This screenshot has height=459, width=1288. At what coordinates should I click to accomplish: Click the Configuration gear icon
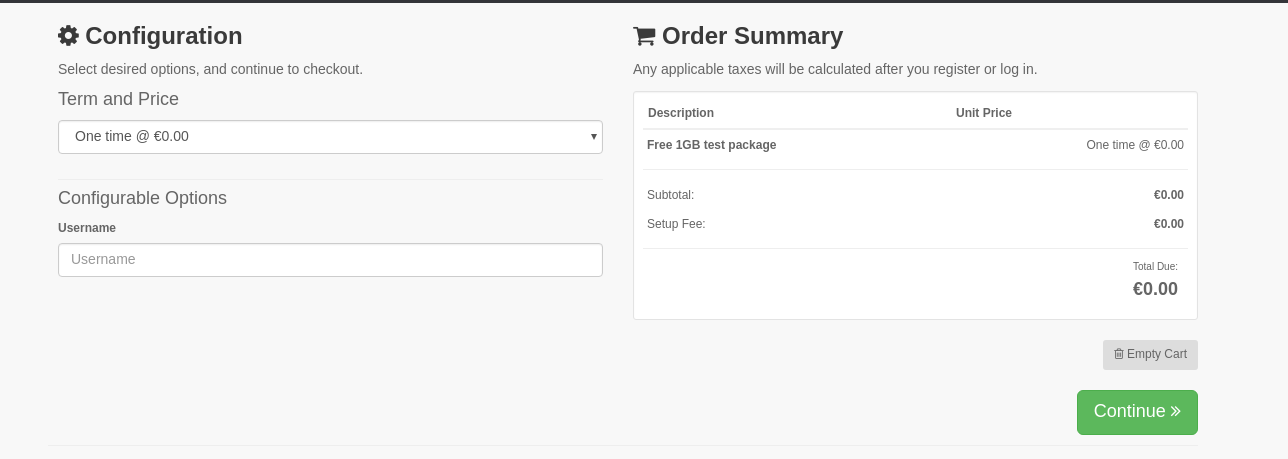click(68, 36)
